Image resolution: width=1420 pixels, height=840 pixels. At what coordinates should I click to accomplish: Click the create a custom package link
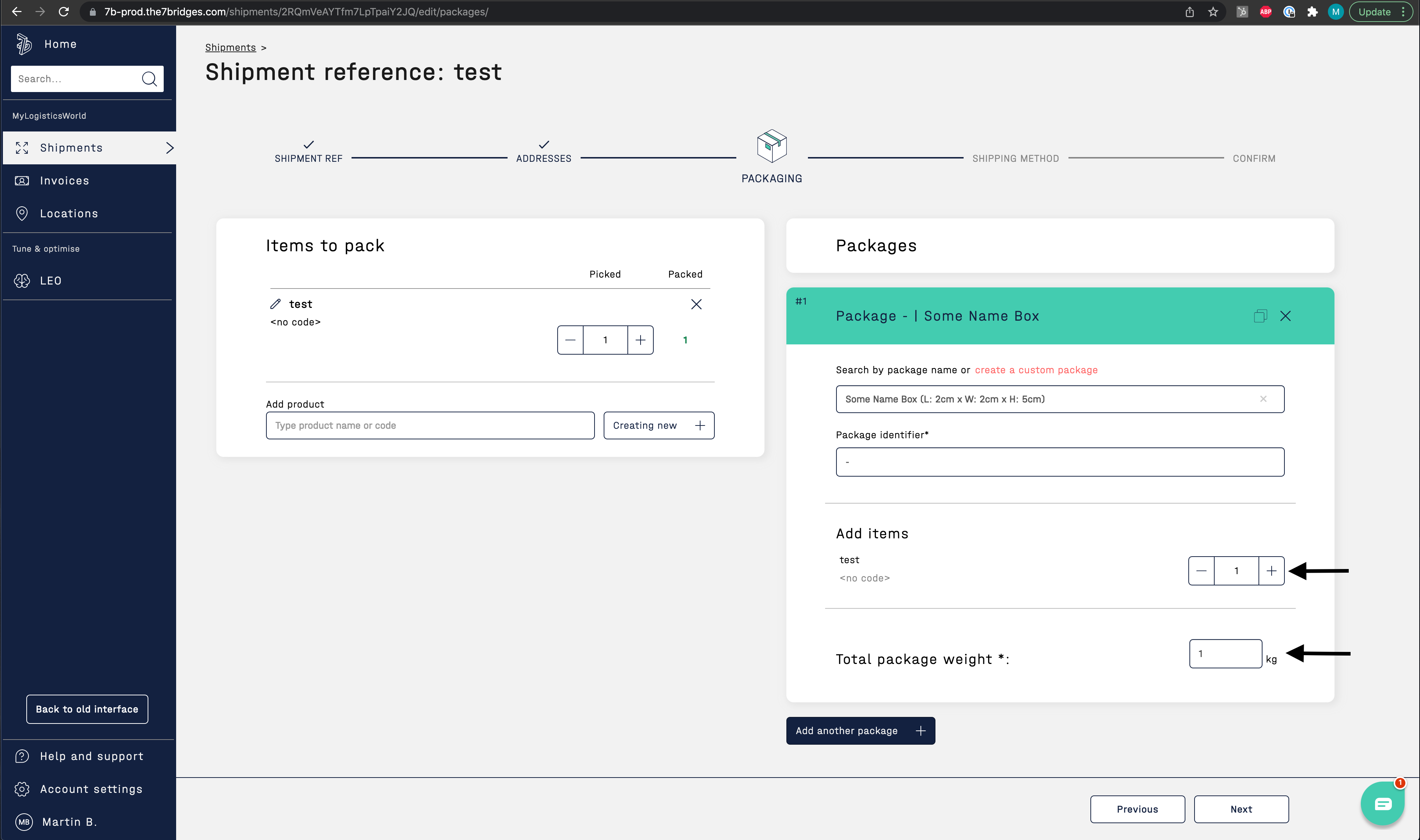1036,370
